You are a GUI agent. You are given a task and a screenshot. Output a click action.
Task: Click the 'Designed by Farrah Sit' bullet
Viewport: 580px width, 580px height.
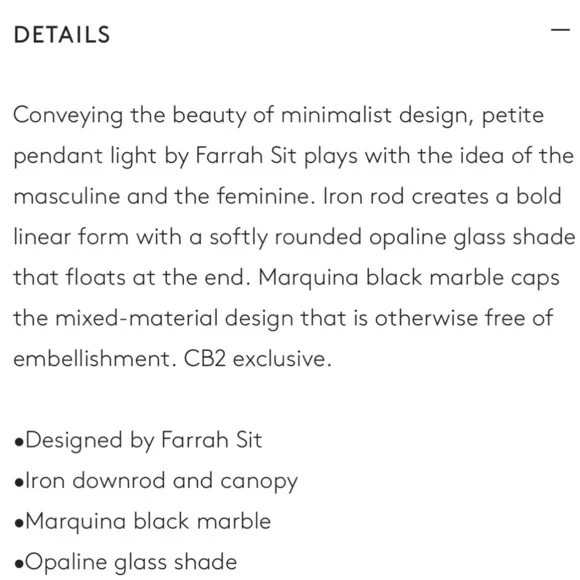138,440
